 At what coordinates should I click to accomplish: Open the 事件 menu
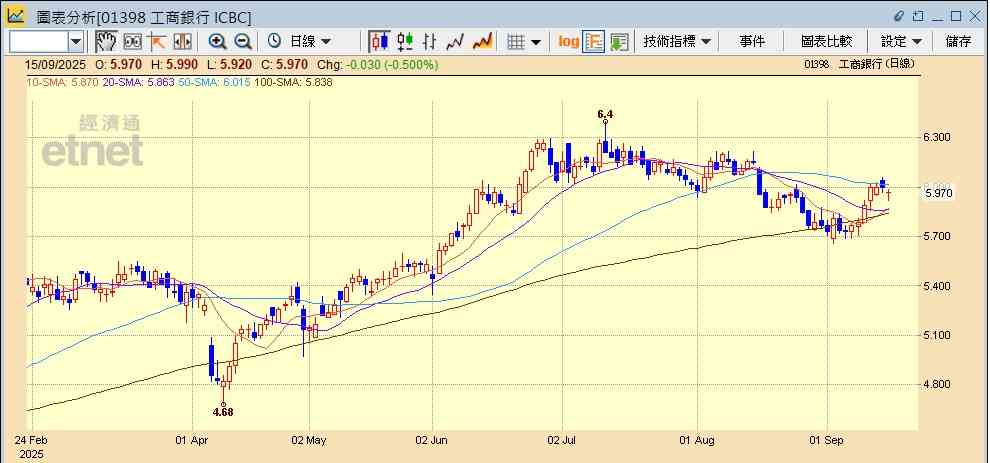(x=751, y=42)
